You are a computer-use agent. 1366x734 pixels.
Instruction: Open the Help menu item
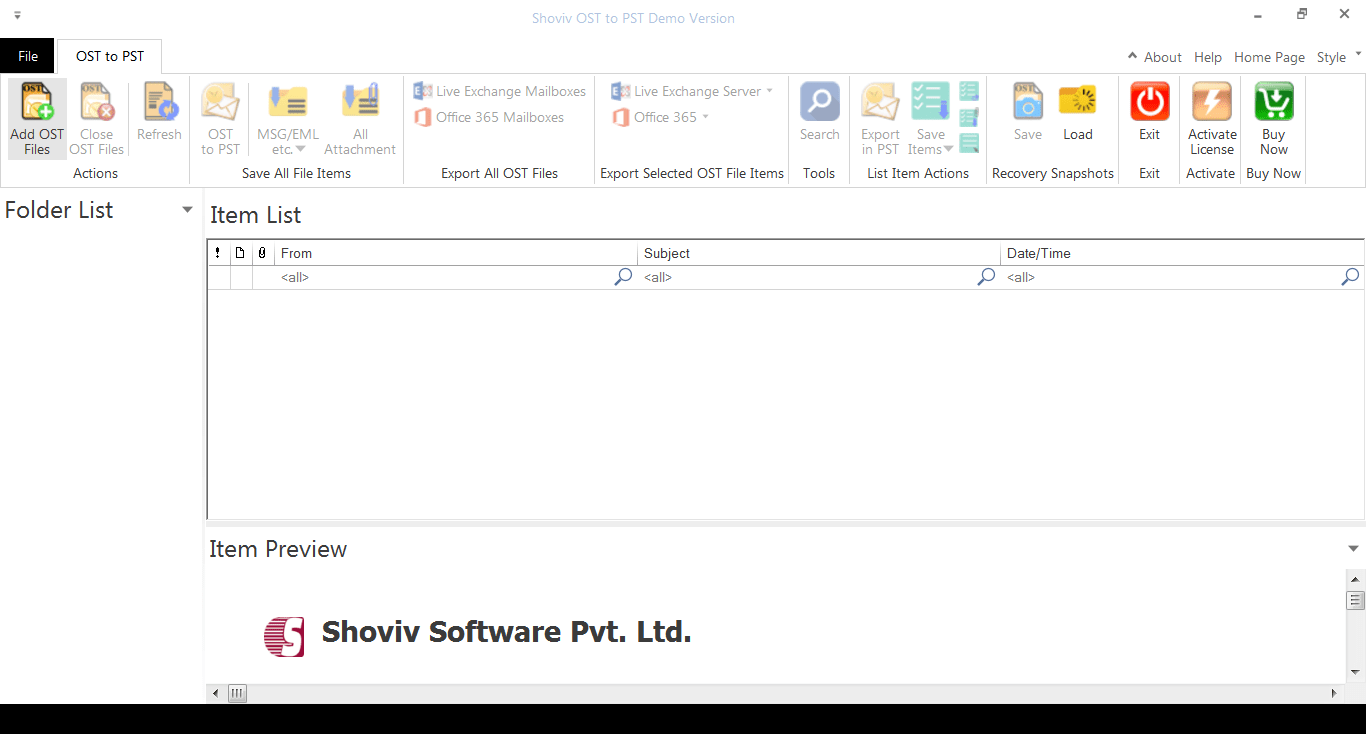[x=1208, y=57]
